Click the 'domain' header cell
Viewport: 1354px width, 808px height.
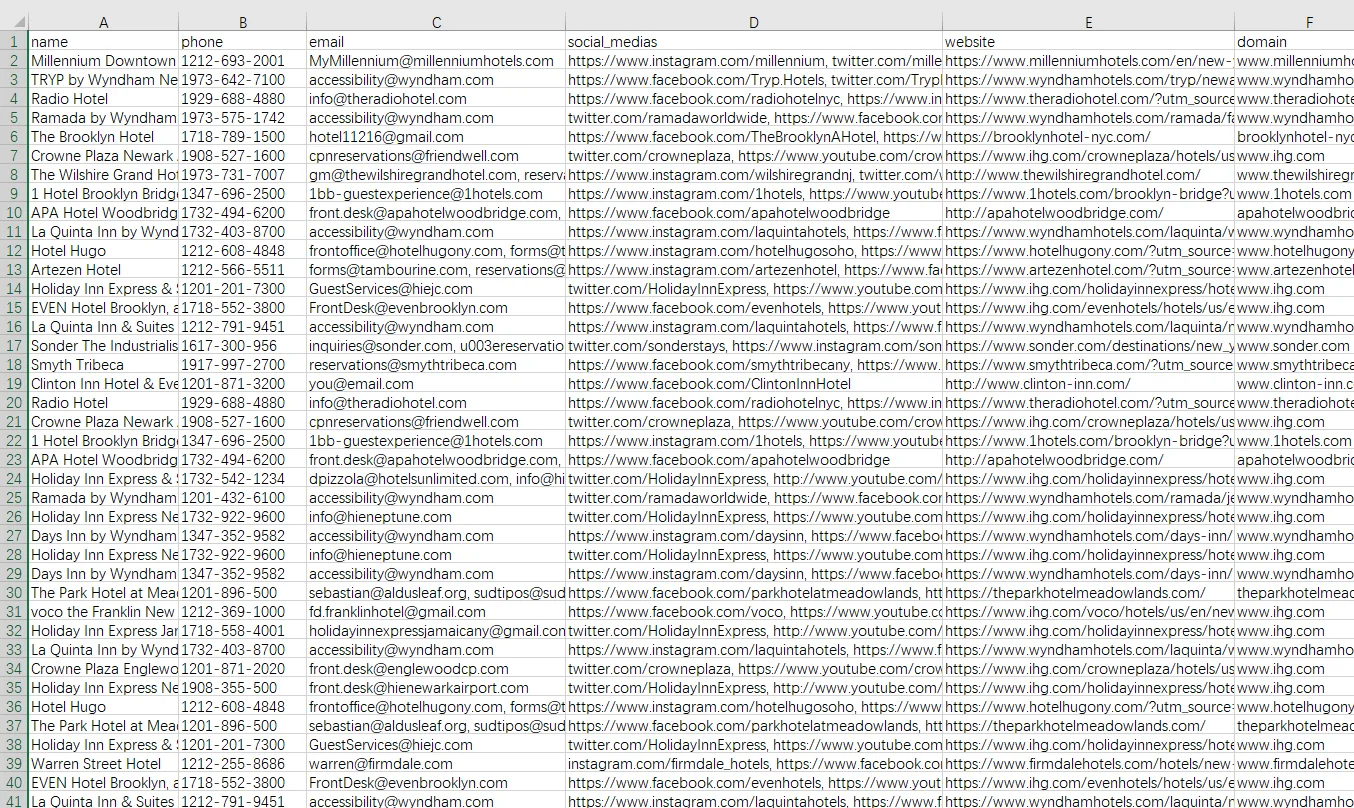[1294, 42]
